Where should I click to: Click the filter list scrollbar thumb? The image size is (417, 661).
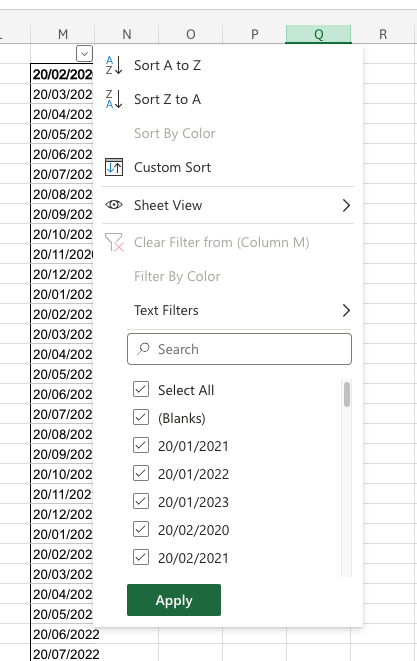coord(347,394)
